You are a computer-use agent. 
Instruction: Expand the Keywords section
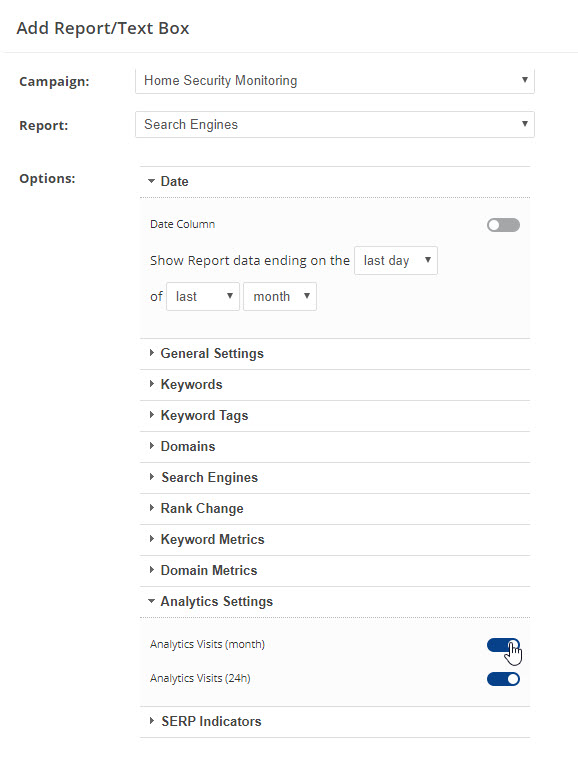(x=335, y=384)
